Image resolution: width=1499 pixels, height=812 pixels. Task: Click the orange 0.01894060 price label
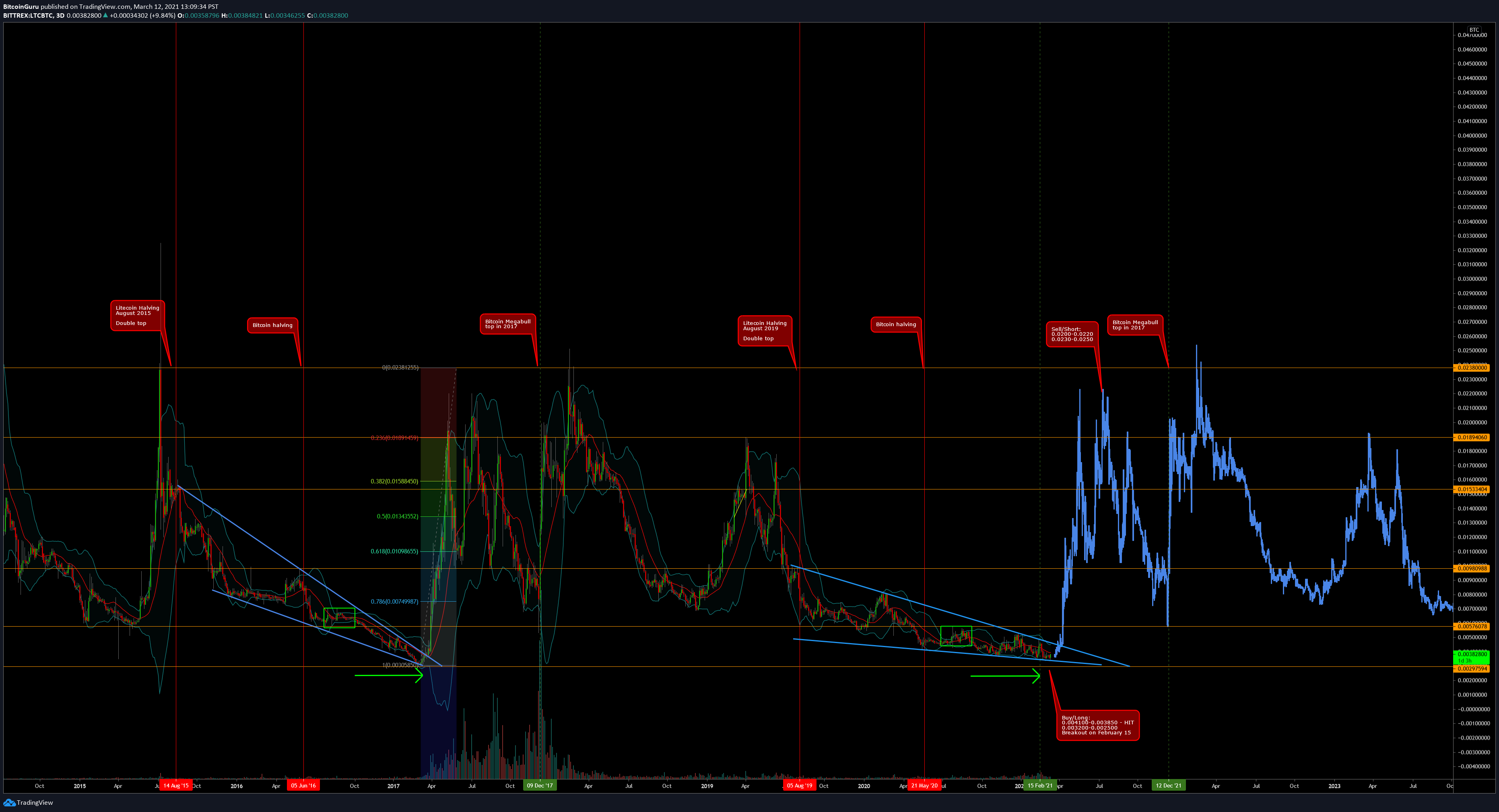coord(1472,438)
